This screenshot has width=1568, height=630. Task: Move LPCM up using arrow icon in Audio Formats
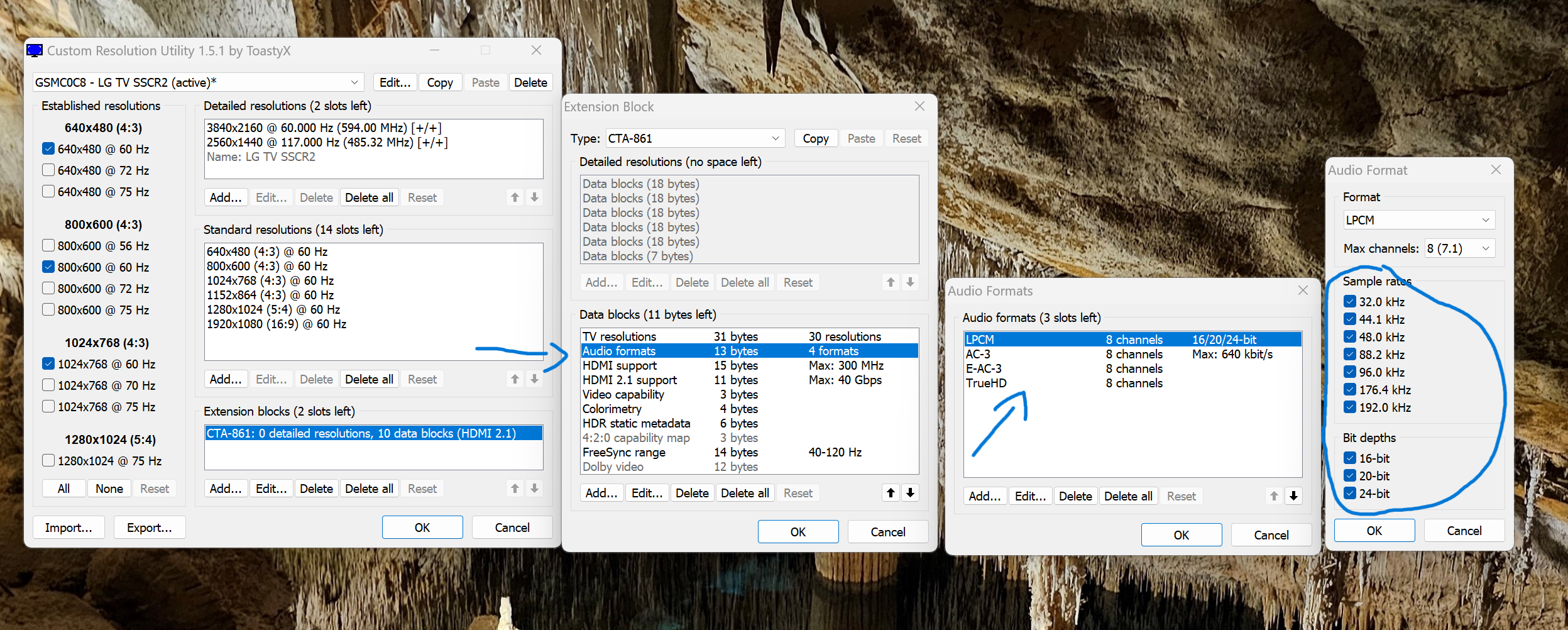point(1274,495)
